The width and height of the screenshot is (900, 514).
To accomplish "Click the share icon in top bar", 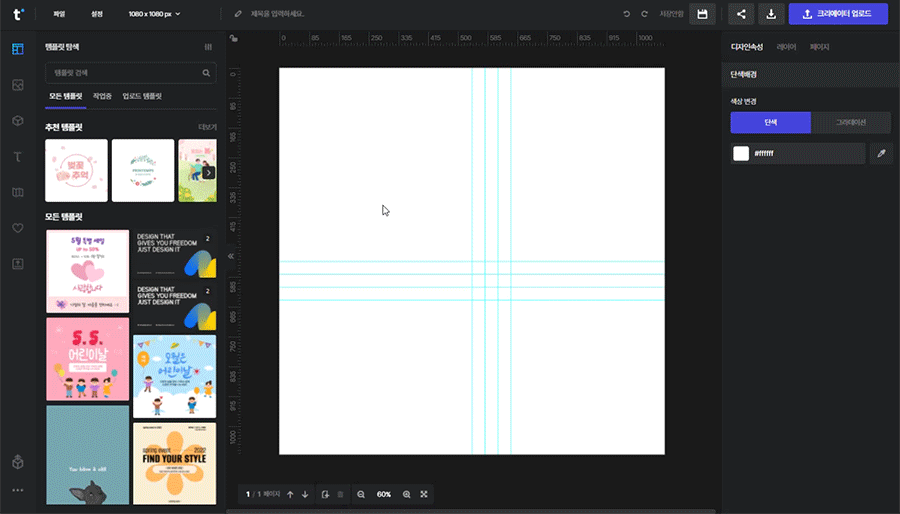I will click(741, 14).
